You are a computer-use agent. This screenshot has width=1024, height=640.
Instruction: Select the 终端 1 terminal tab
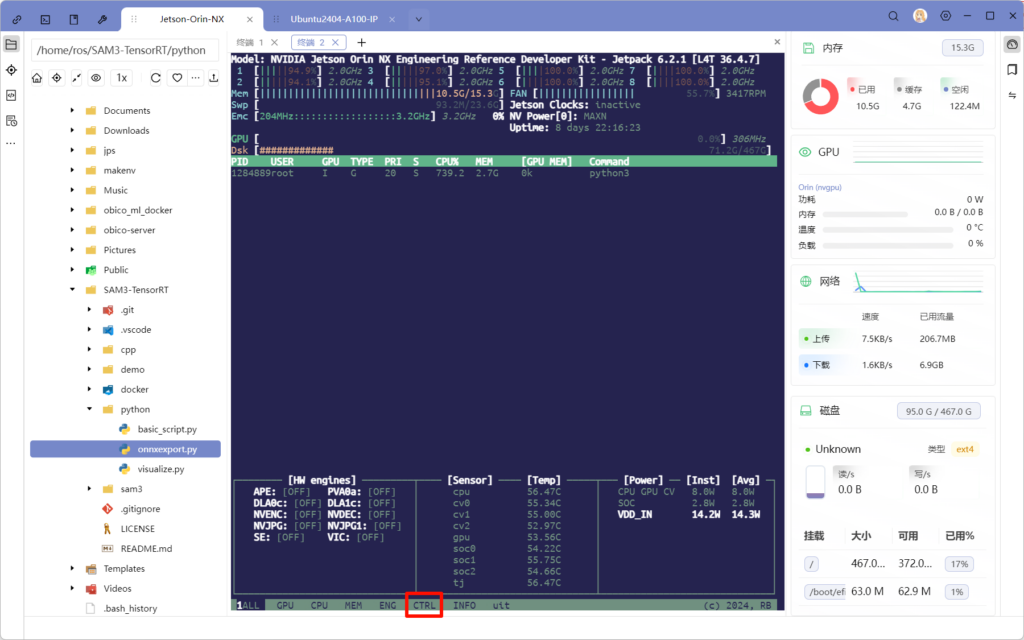click(x=250, y=43)
